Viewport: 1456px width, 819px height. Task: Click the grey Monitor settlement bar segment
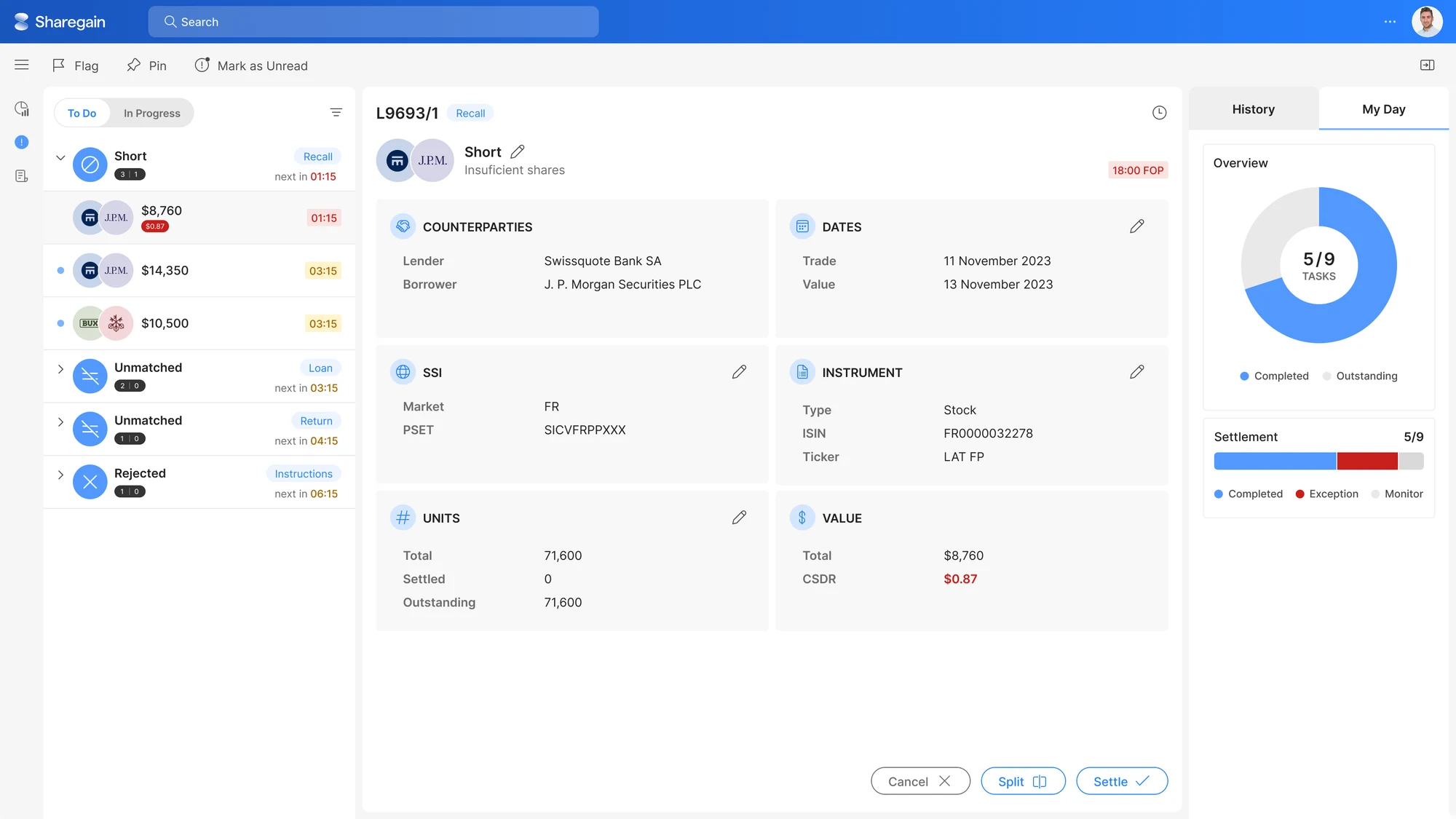coord(1411,461)
